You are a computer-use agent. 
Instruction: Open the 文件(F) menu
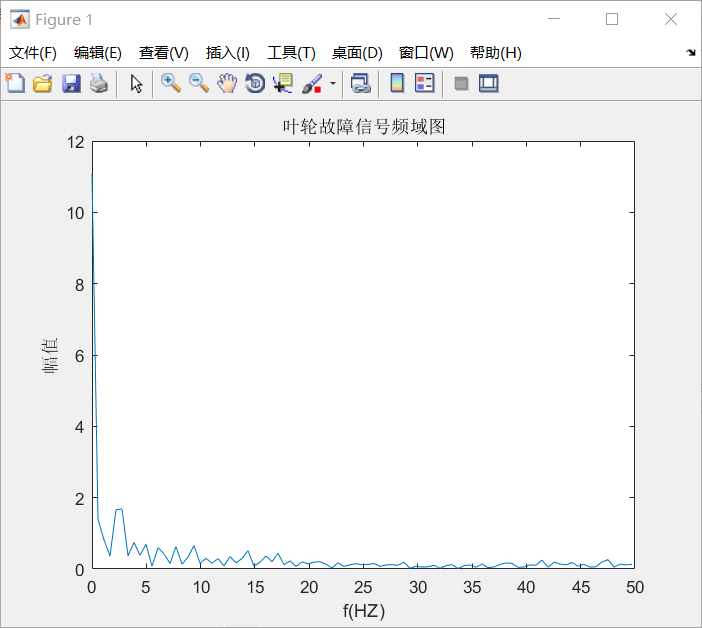click(33, 53)
